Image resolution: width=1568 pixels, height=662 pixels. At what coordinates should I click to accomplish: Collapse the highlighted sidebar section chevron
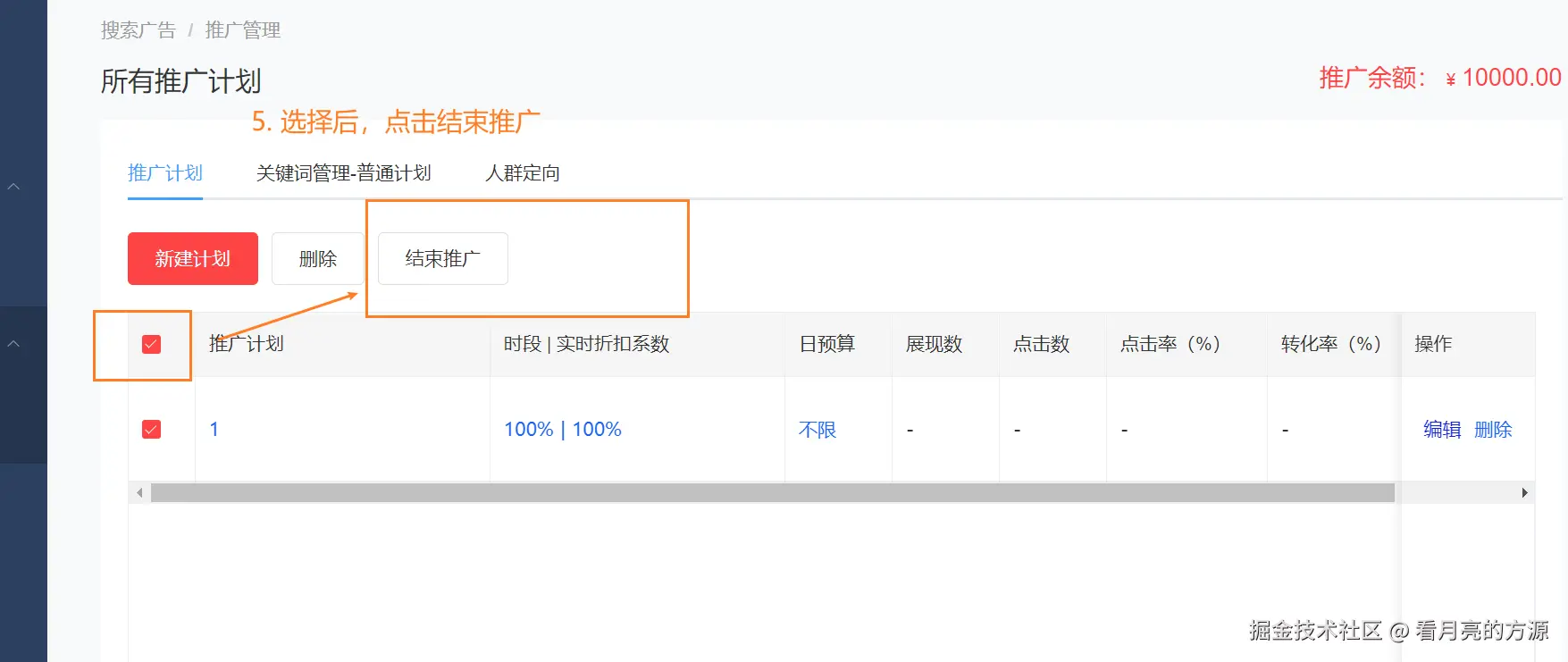[x=13, y=344]
